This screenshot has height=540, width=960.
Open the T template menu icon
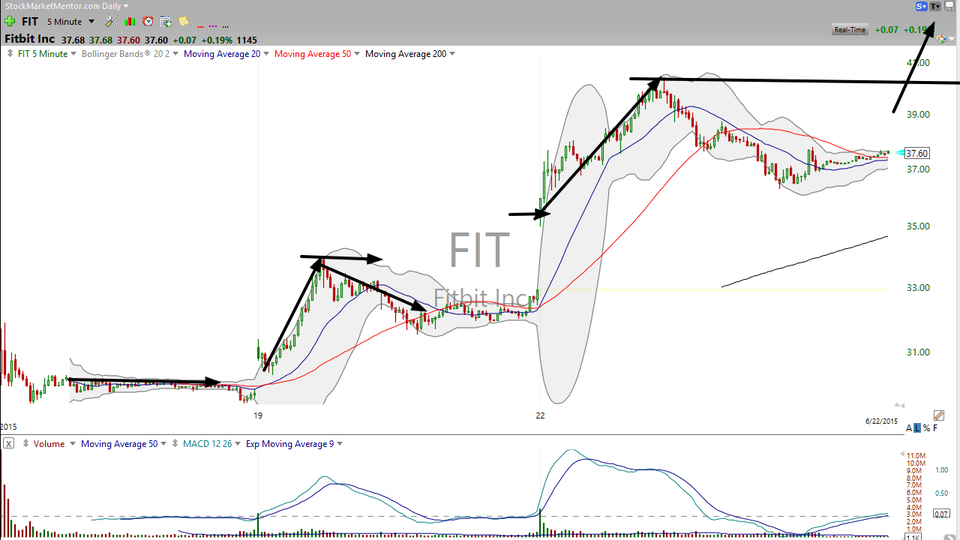935,6
